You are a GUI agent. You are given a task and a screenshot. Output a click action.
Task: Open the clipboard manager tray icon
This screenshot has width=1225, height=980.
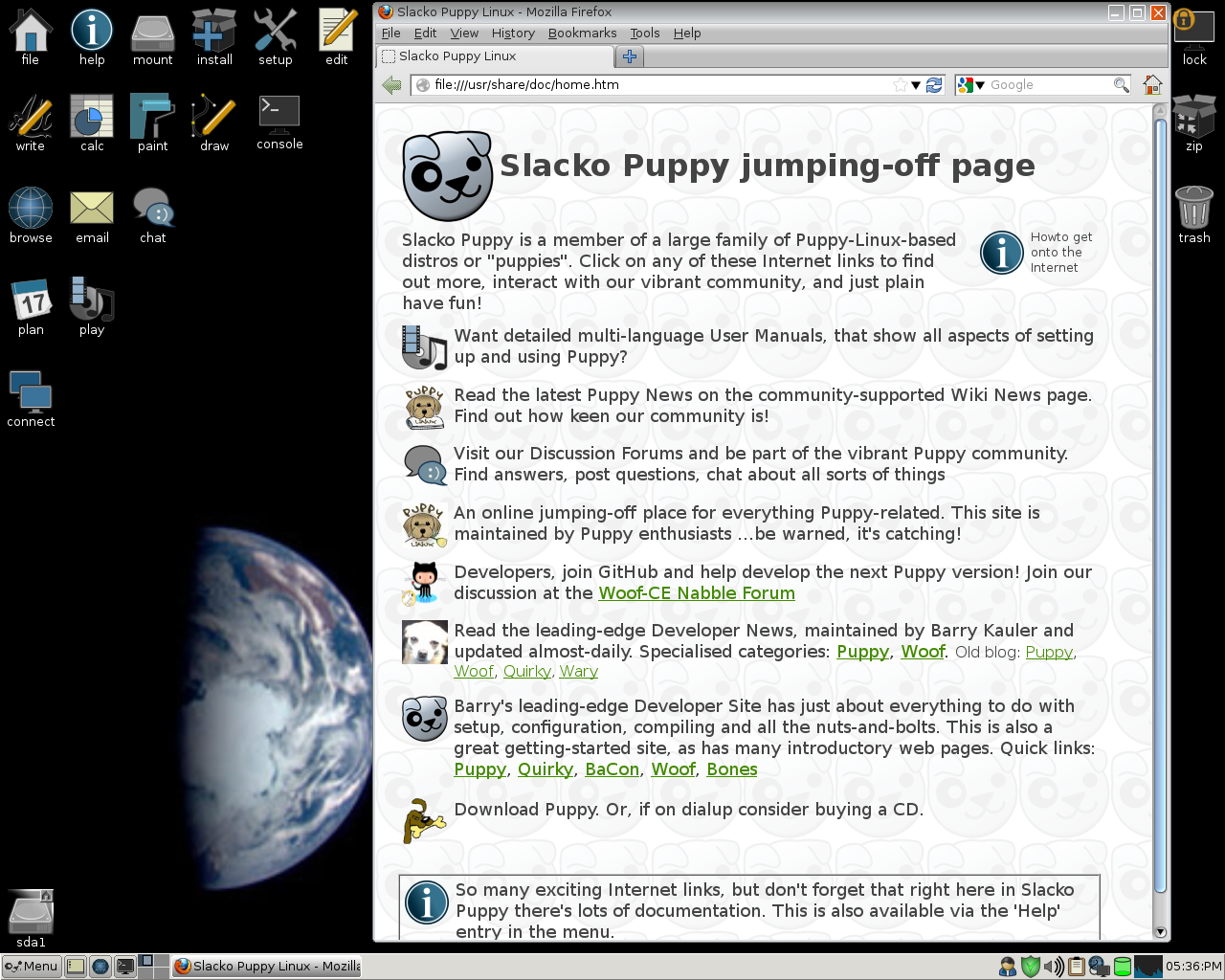click(1076, 967)
